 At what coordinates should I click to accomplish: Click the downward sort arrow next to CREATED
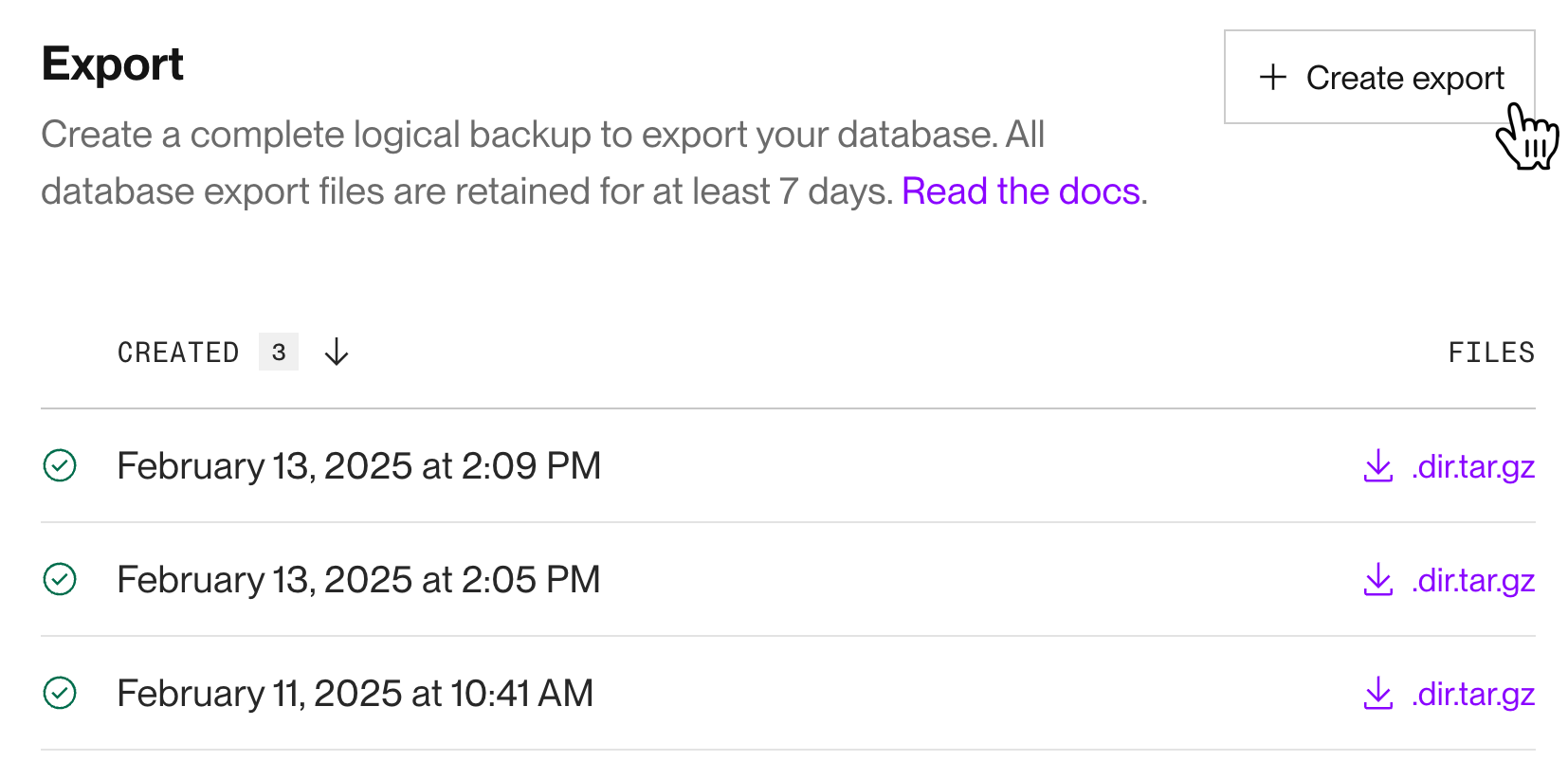336,352
